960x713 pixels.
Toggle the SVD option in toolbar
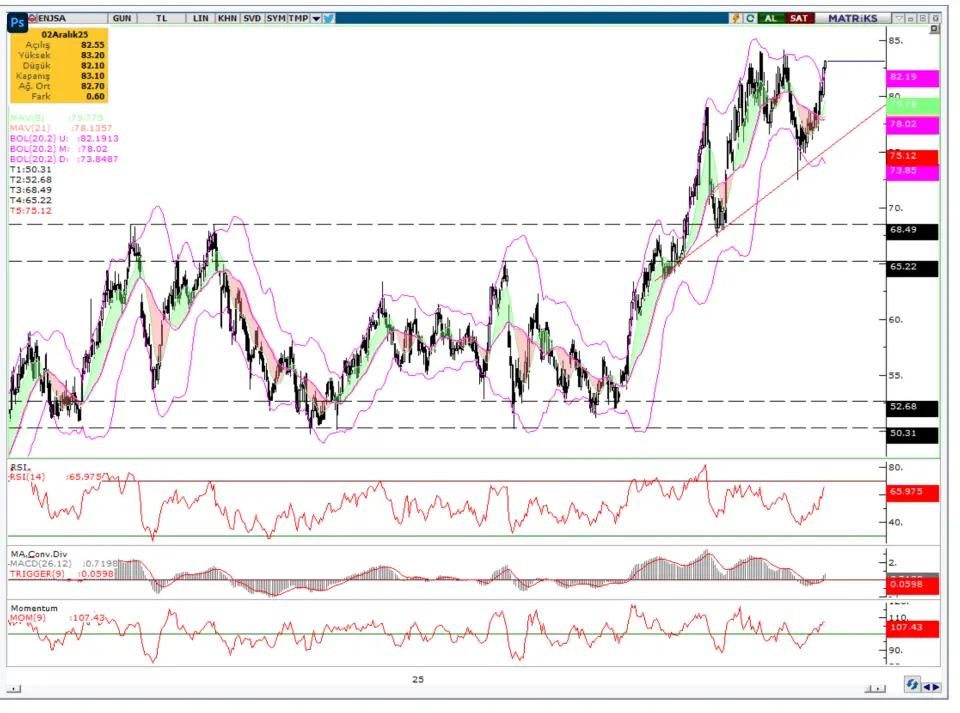pos(252,18)
